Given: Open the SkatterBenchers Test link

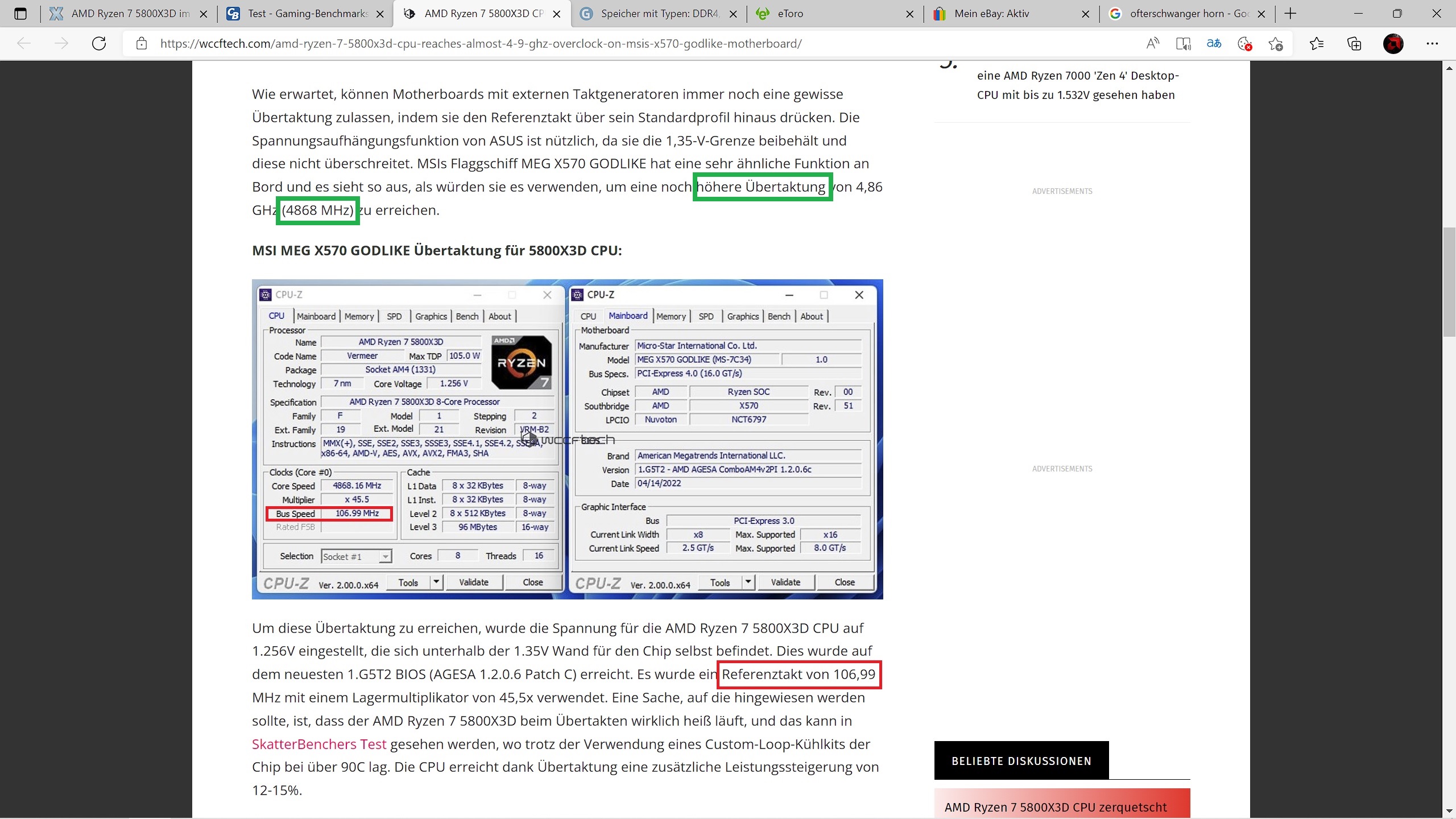Looking at the screenshot, I should 319,744.
